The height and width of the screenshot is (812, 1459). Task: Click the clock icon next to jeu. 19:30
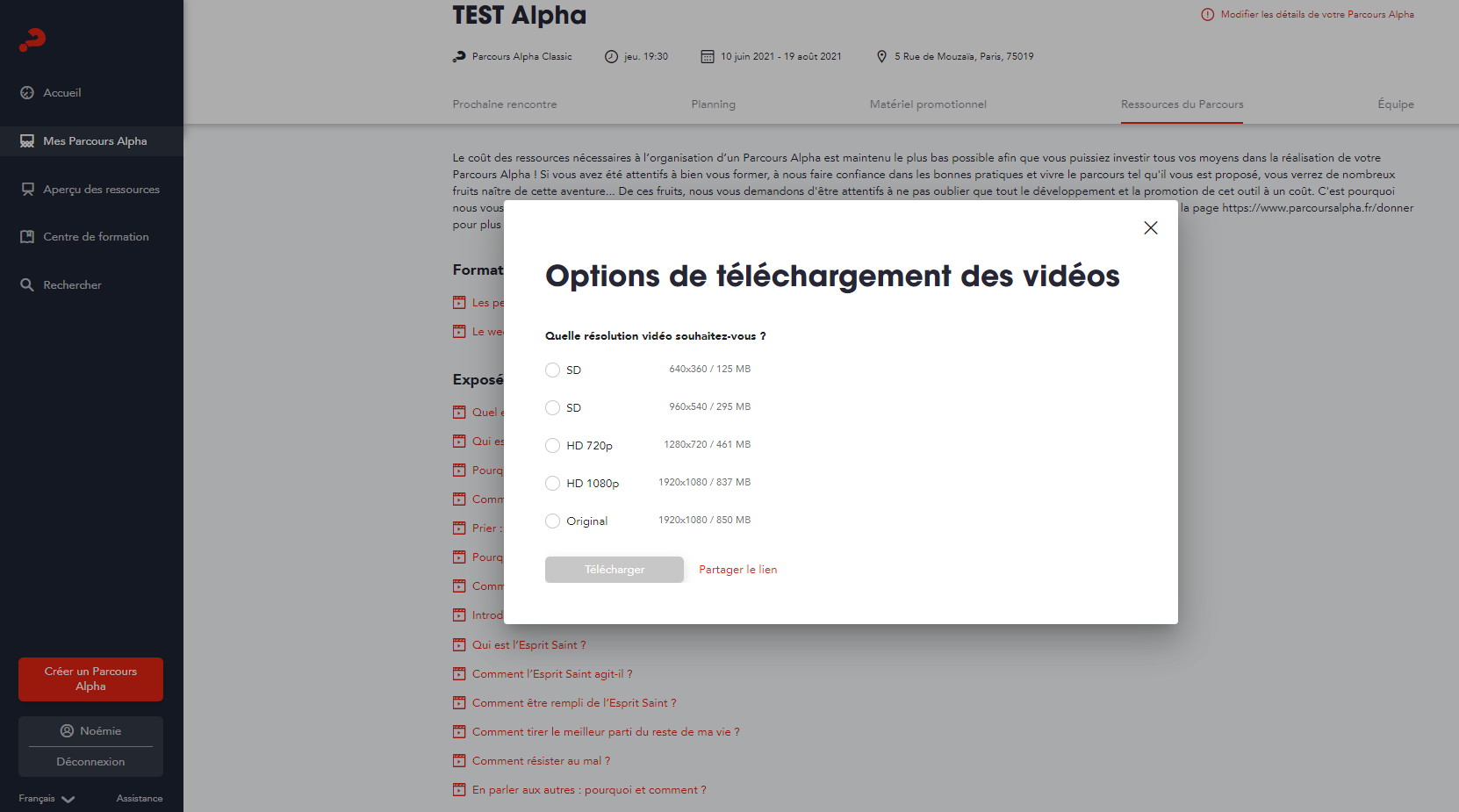point(611,57)
